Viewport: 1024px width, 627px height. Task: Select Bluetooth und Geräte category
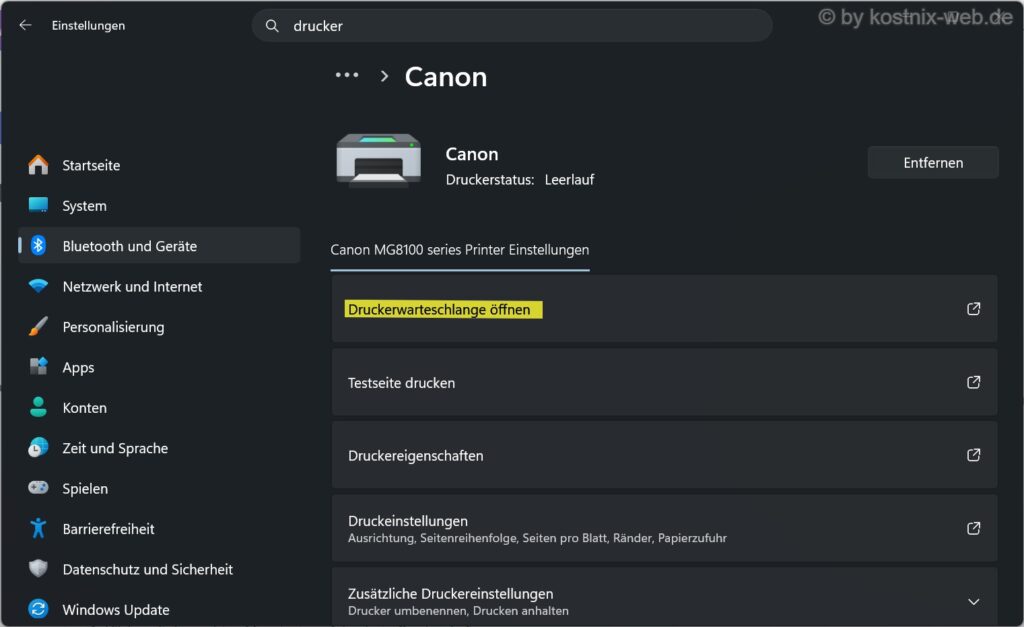[159, 246]
